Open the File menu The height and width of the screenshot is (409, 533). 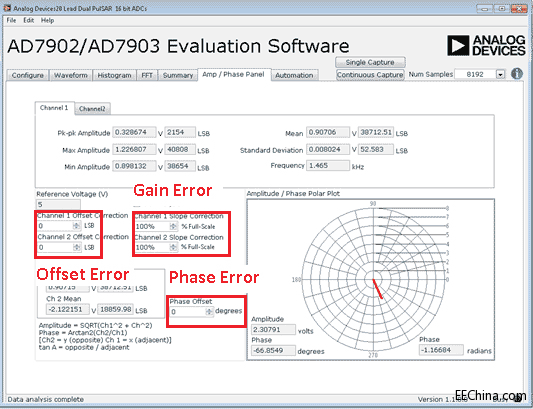coord(11,20)
